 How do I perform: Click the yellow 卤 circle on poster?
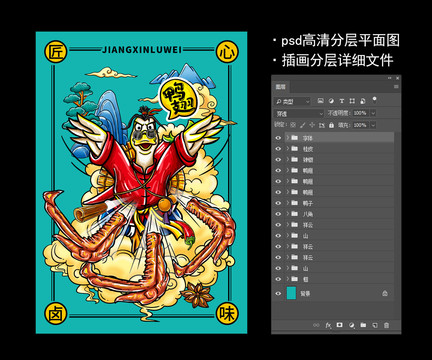click(55, 314)
